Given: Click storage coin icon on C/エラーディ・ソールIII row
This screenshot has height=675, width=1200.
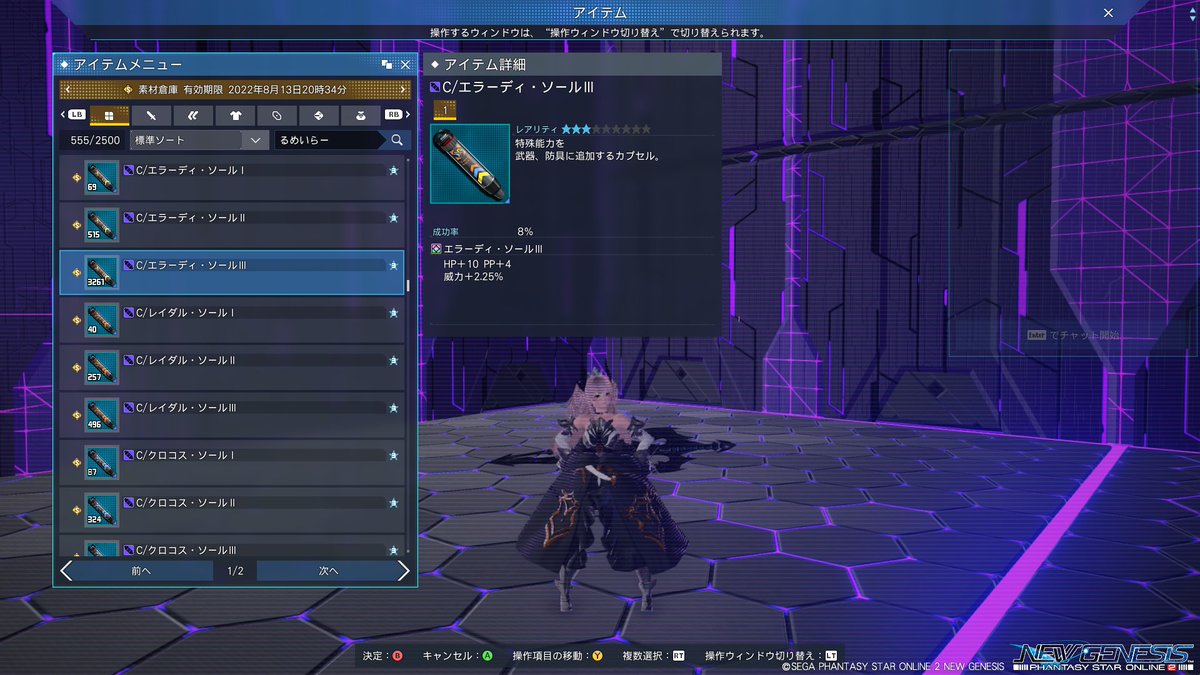Looking at the screenshot, I should click(76, 273).
